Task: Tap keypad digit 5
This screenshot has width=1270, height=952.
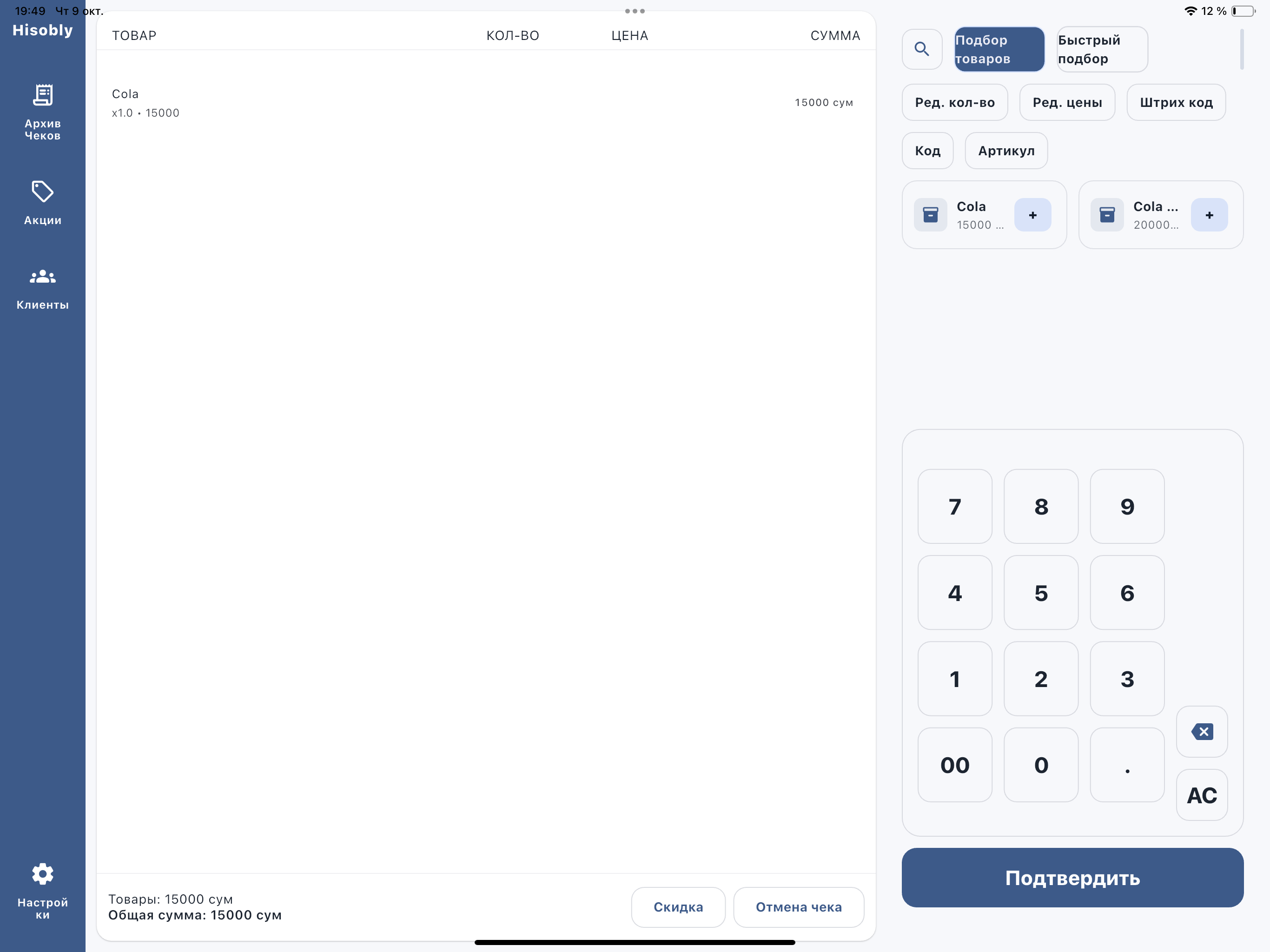Action: [x=1041, y=593]
